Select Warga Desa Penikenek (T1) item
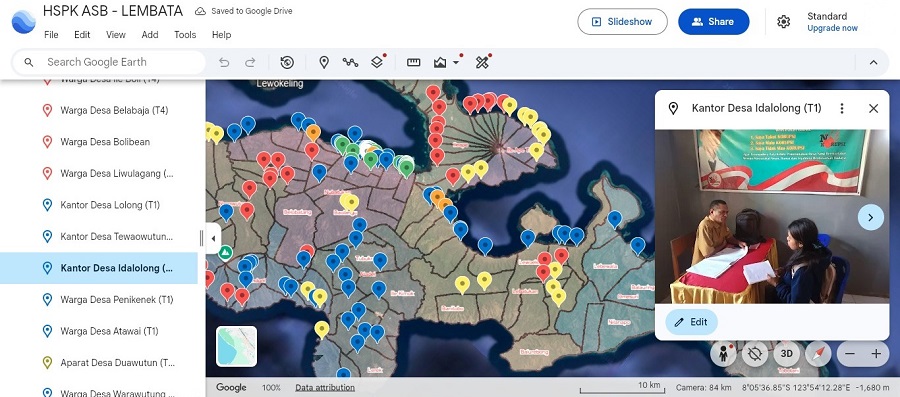This screenshot has height=397, width=900. [x=99, y=299]
